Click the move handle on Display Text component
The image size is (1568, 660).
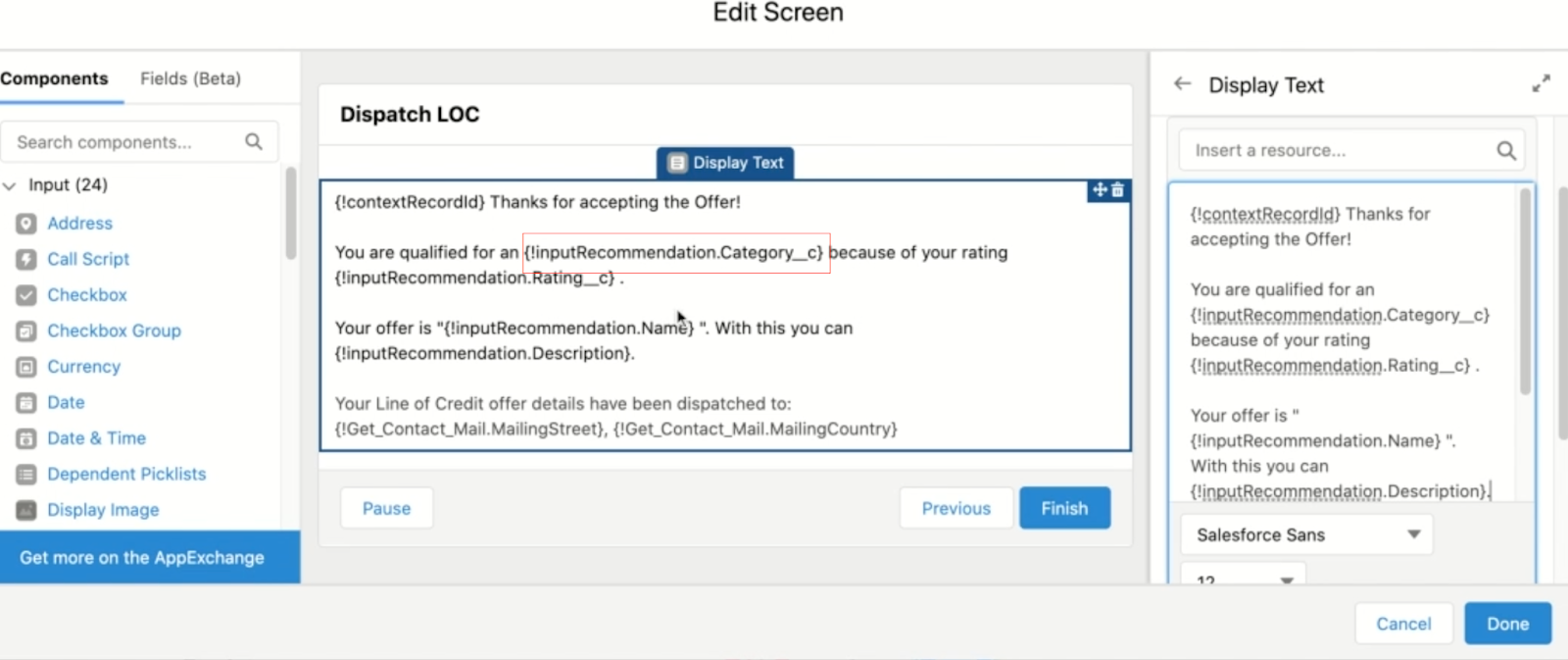click(x=1100, y=190)
